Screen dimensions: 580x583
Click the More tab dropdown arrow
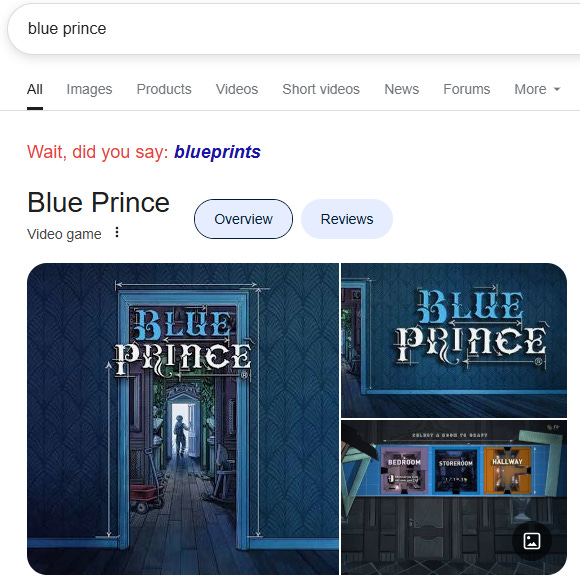tap(557, 89)
